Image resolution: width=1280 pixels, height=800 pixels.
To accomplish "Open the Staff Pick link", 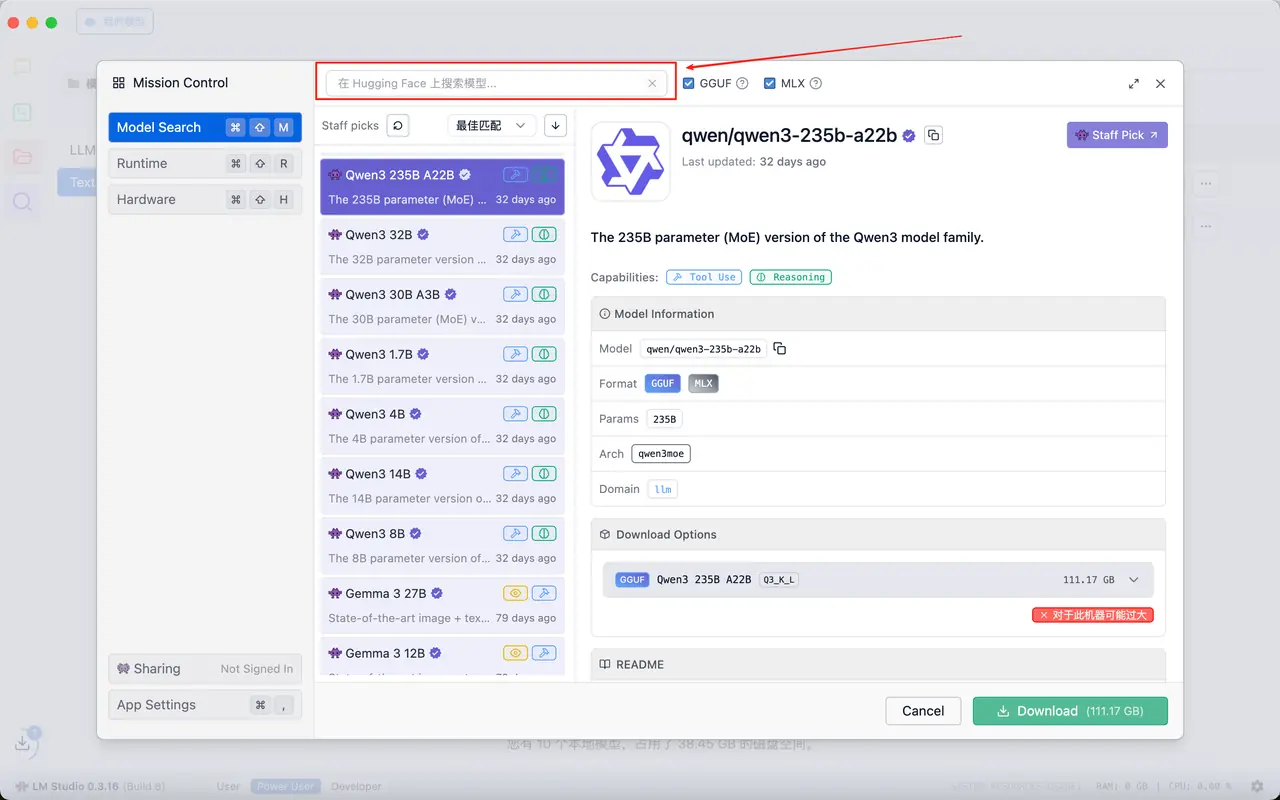I will (1117, 135).
